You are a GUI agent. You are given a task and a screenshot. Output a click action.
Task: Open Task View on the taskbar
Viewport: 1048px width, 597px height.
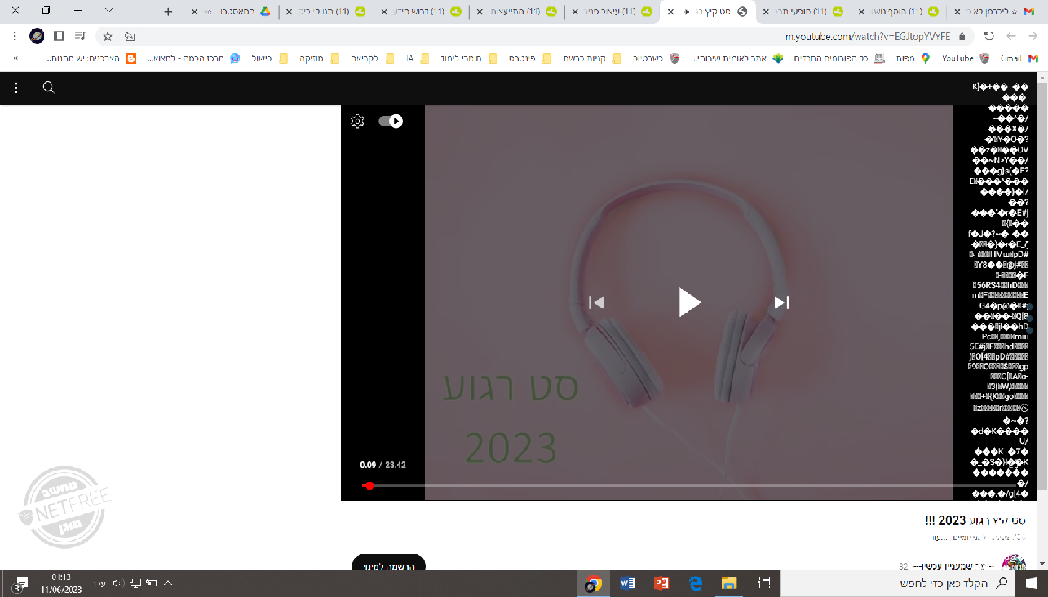click(763, 584)
